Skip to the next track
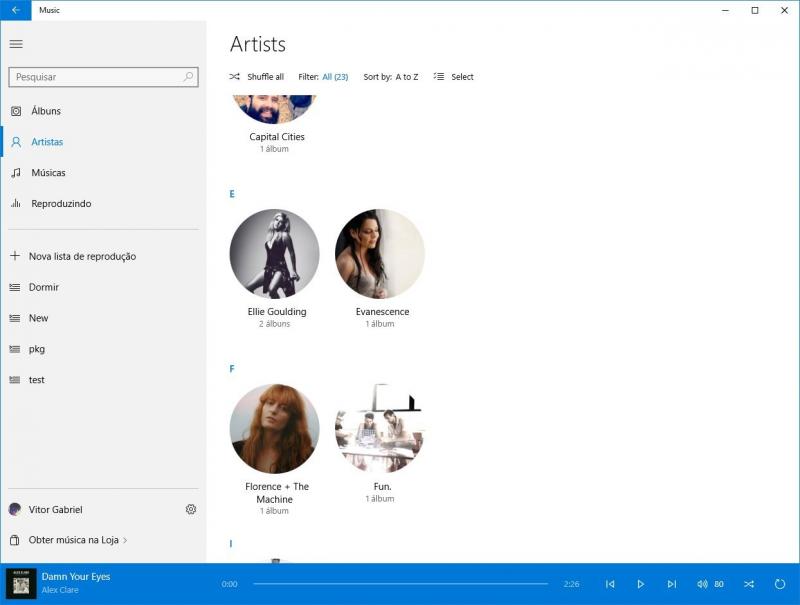The height and width of the screenshot is (605, 800). (671, 584)
